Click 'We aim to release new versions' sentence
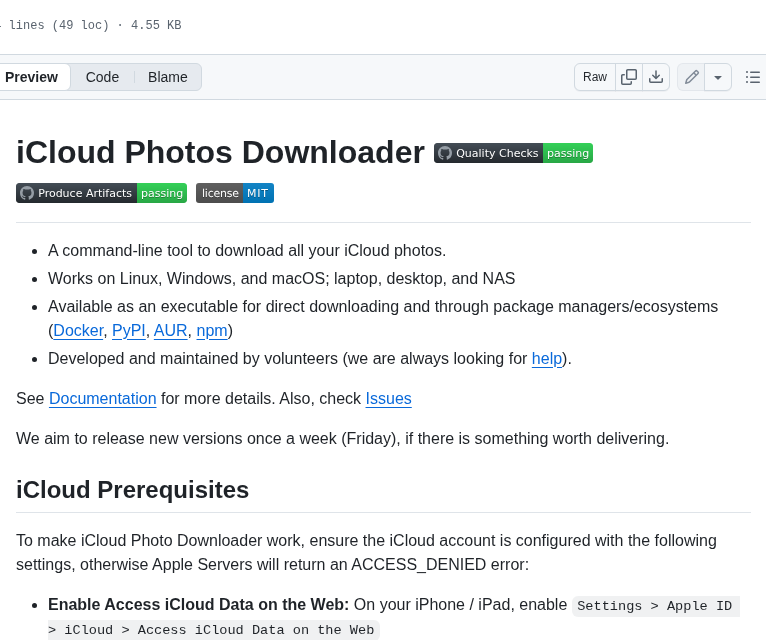766x640 pixels. click(342, 439)
